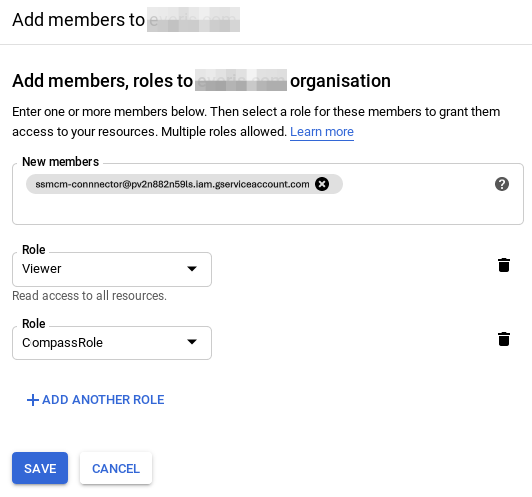Screen dimensions: 532x497
Task: Select the ssmcm-connector service account chip text
Action: [x=172, y=184]
